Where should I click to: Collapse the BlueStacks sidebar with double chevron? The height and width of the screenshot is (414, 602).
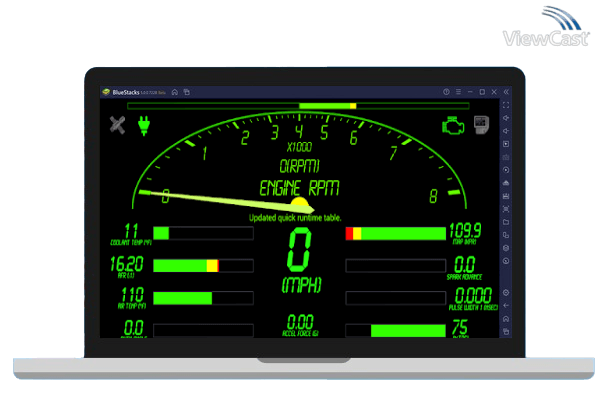click(x=506, y=92)
